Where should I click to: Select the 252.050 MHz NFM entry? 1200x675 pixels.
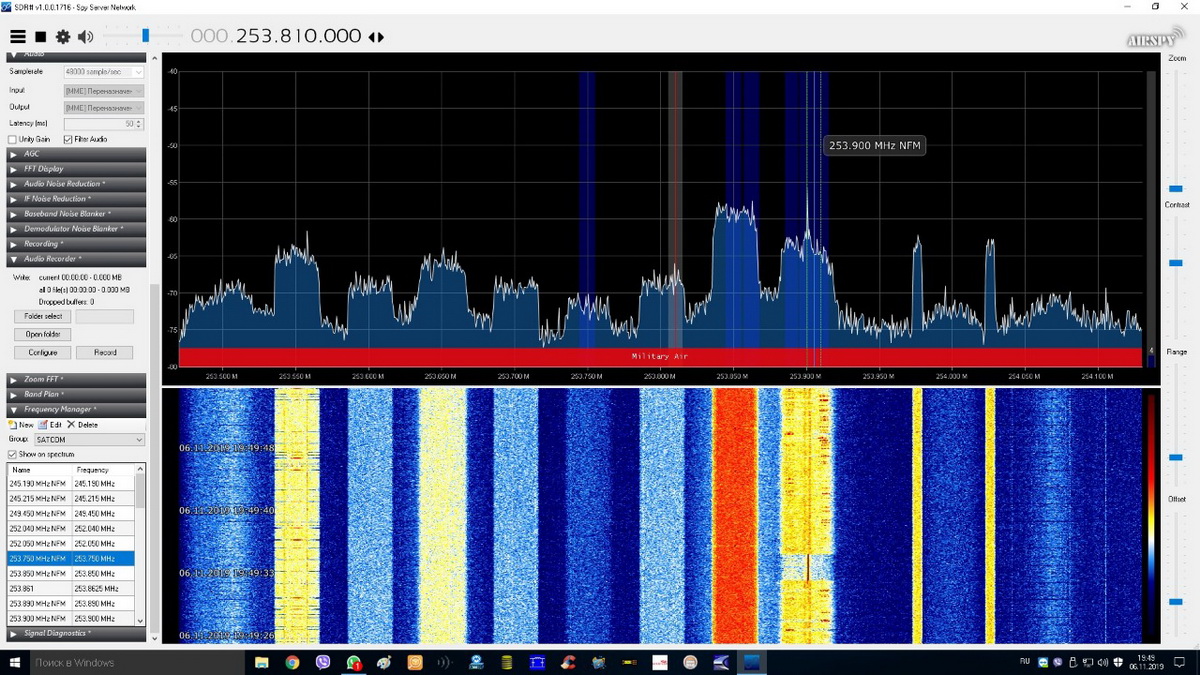[x=71, y=543]
